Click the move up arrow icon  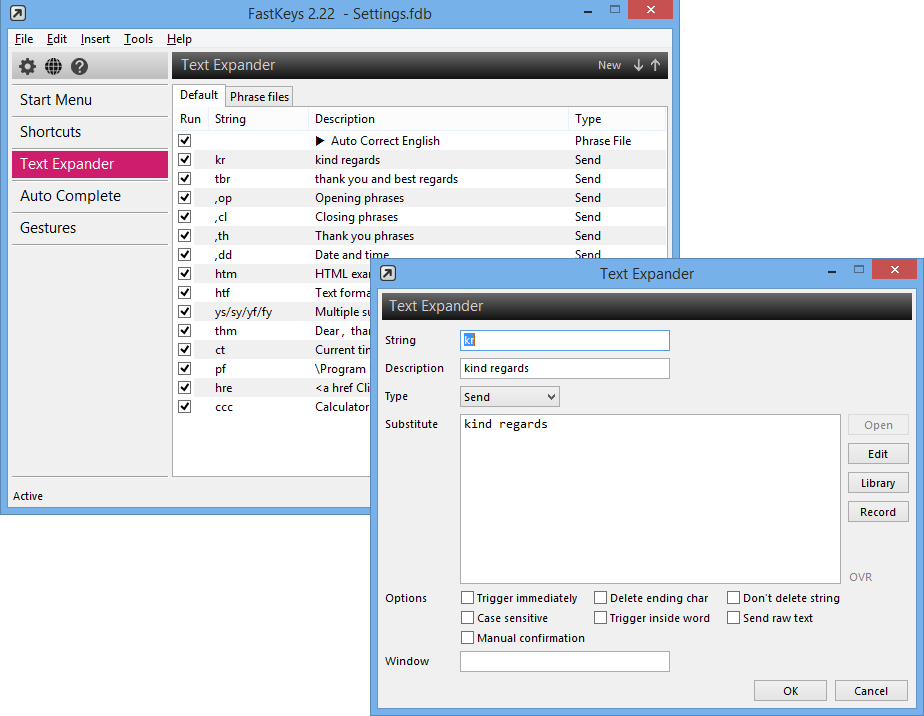[655, 65]
